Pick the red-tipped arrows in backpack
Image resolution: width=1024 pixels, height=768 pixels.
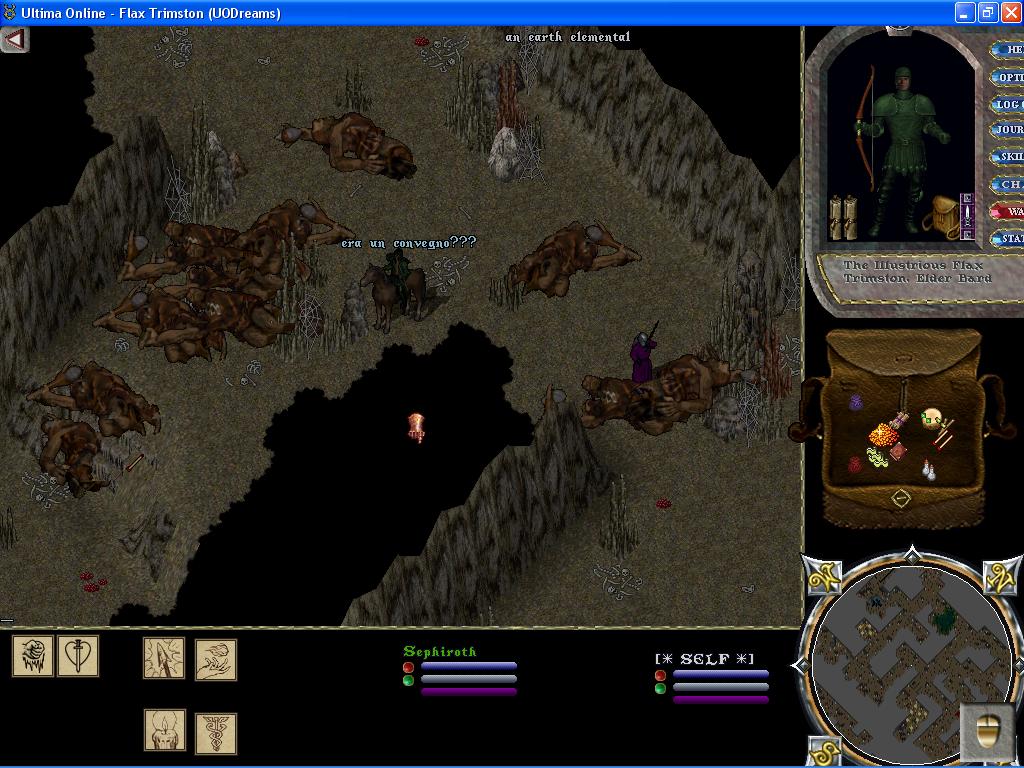tap(942, 436)
